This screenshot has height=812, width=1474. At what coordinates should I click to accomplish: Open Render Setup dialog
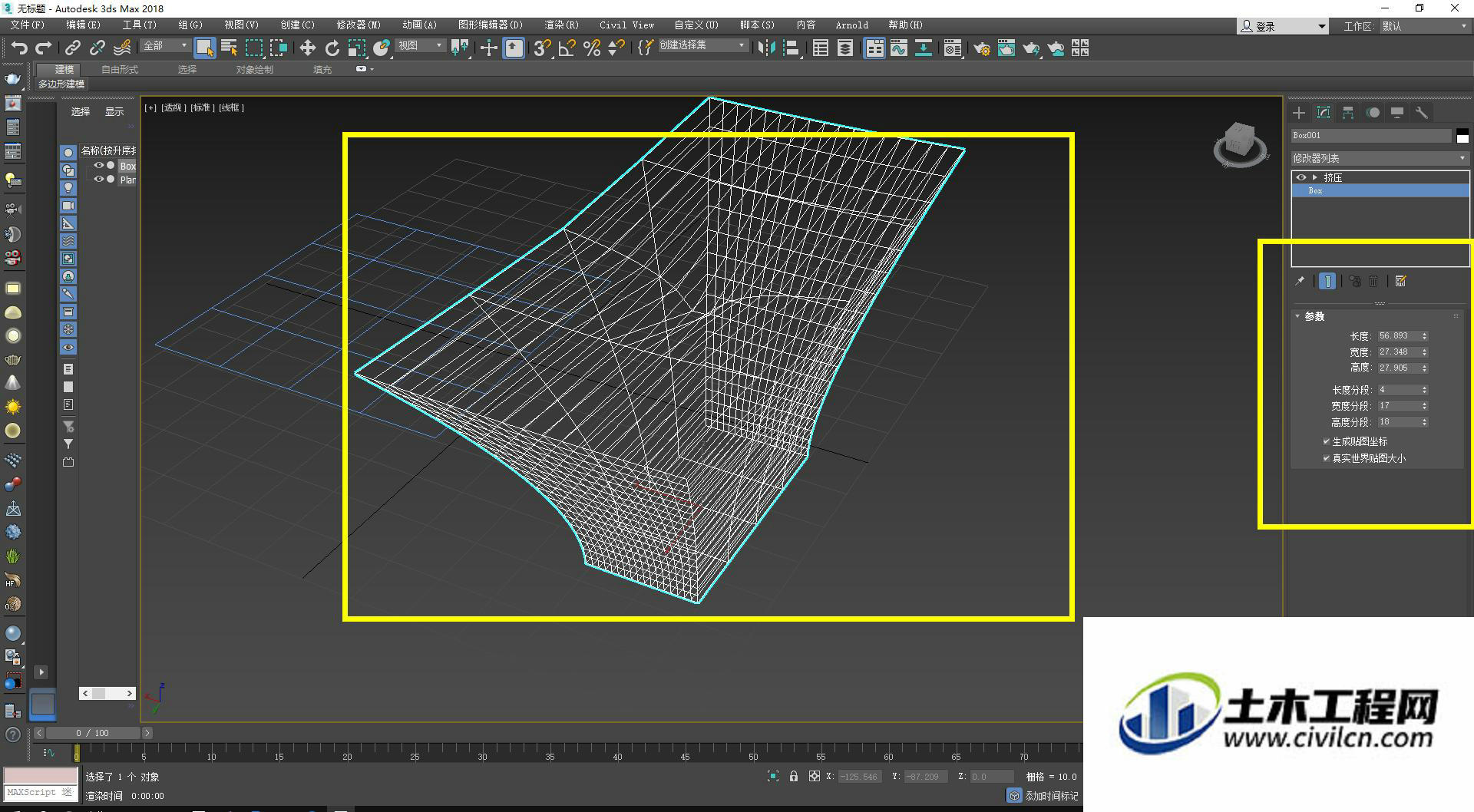point(982,48)
